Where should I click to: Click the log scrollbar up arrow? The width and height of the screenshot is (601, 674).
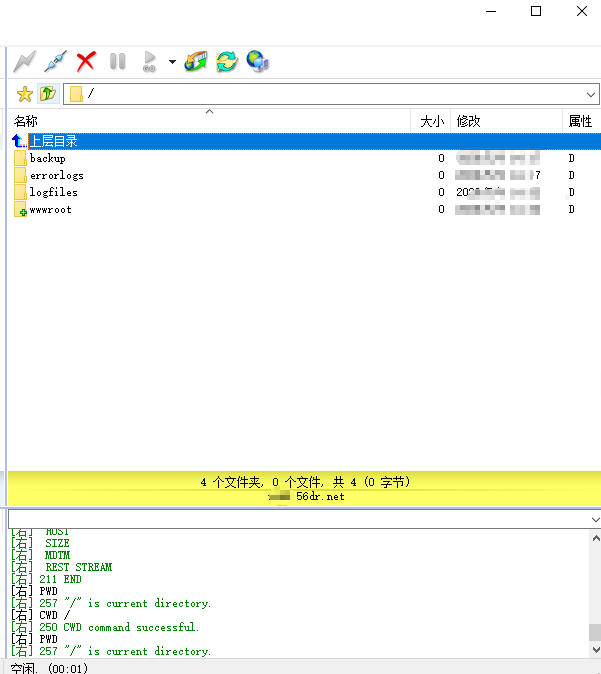[x=595, y=538]
